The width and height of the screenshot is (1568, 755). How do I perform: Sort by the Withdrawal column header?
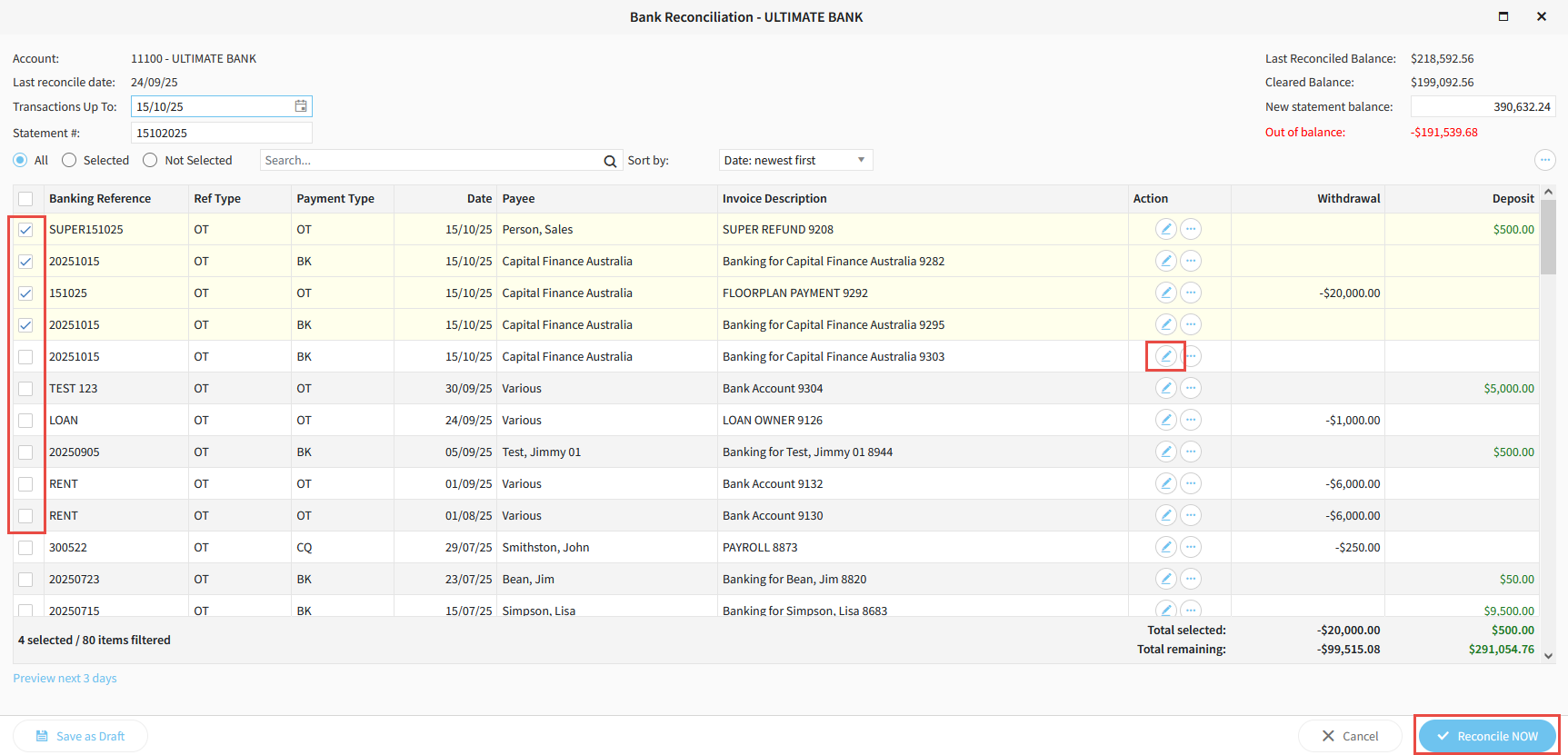1348,199
